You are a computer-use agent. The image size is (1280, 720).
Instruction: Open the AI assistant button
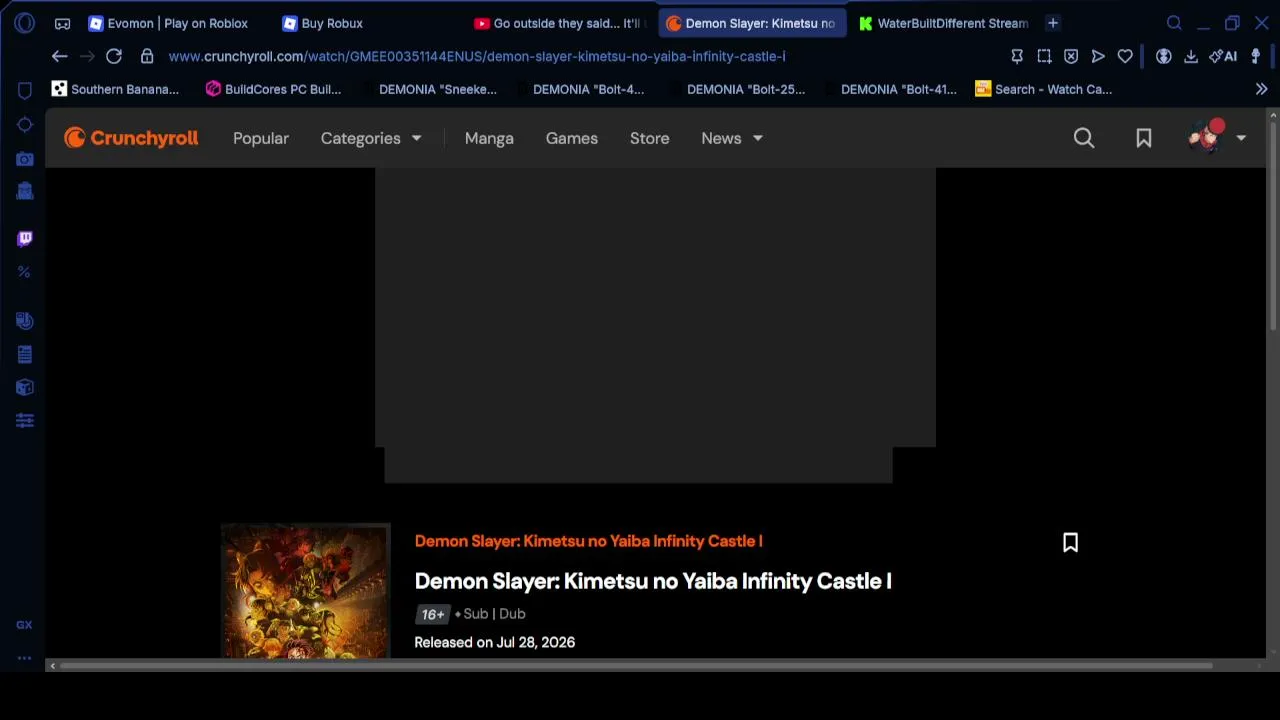1223,56
